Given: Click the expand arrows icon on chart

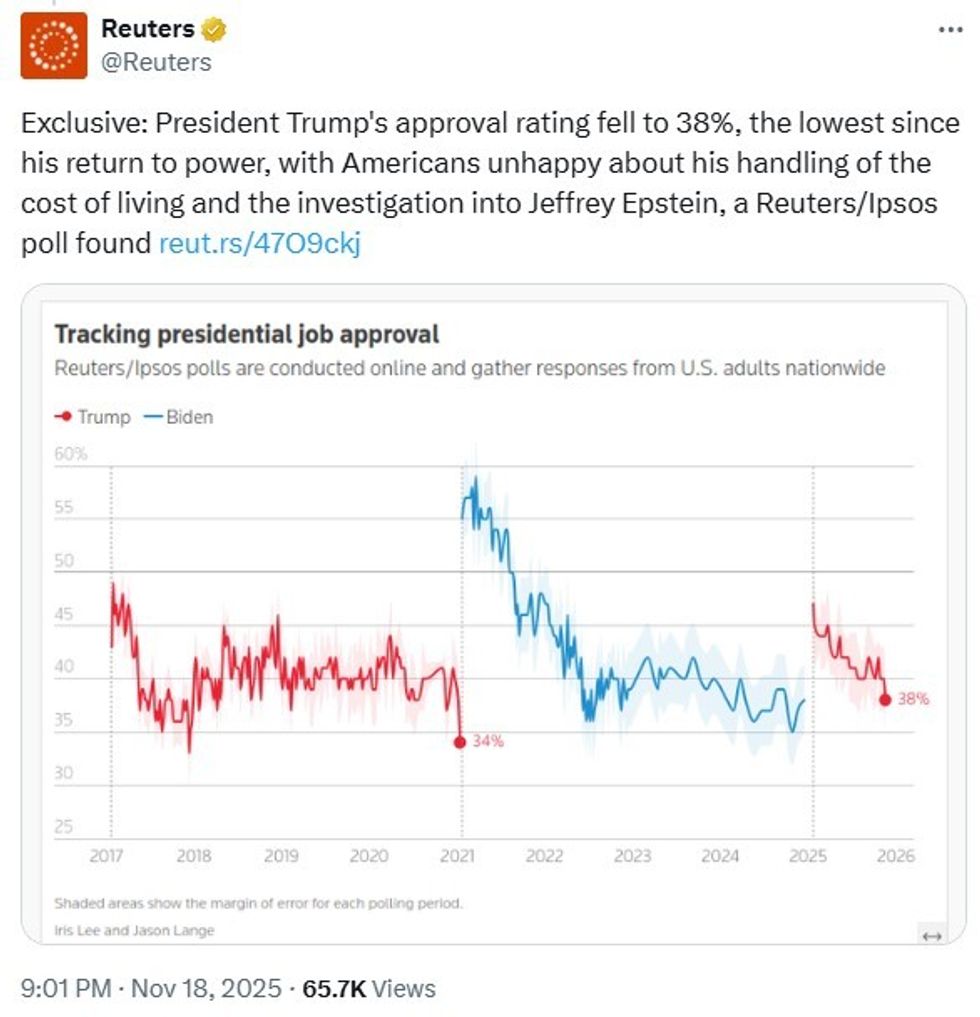Looking at the screenshot, I should tap(931, 936).
